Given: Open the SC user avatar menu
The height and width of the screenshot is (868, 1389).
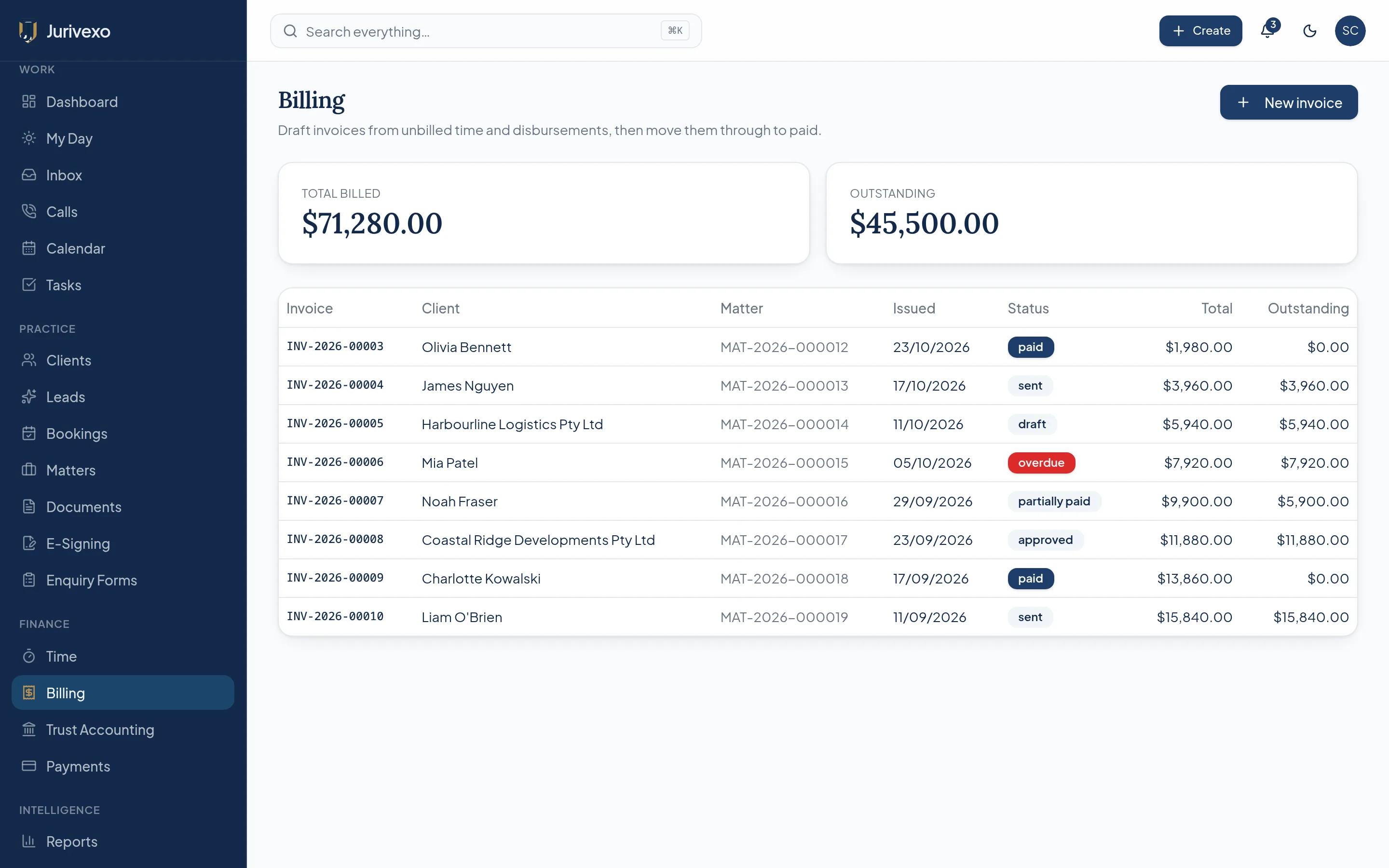Looking at the screenshot, I should (x=1350, y=31).
